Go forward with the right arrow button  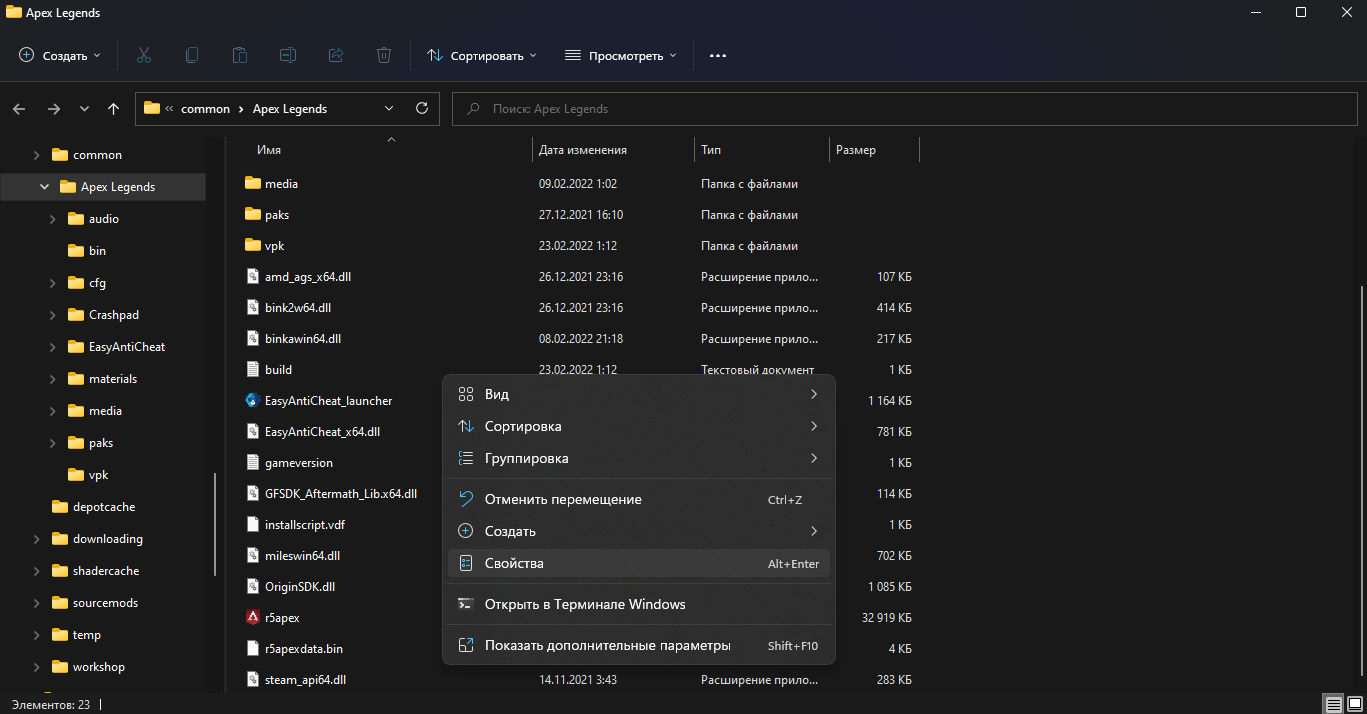[x=54, y=108]
